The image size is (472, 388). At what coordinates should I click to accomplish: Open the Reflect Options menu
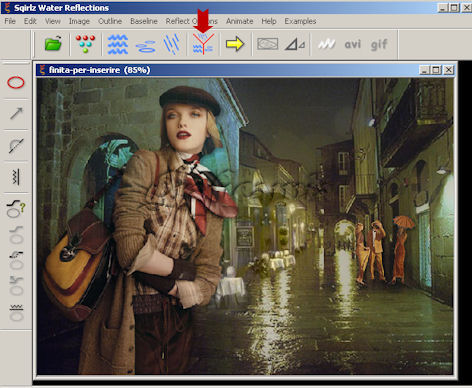(192, 21)
